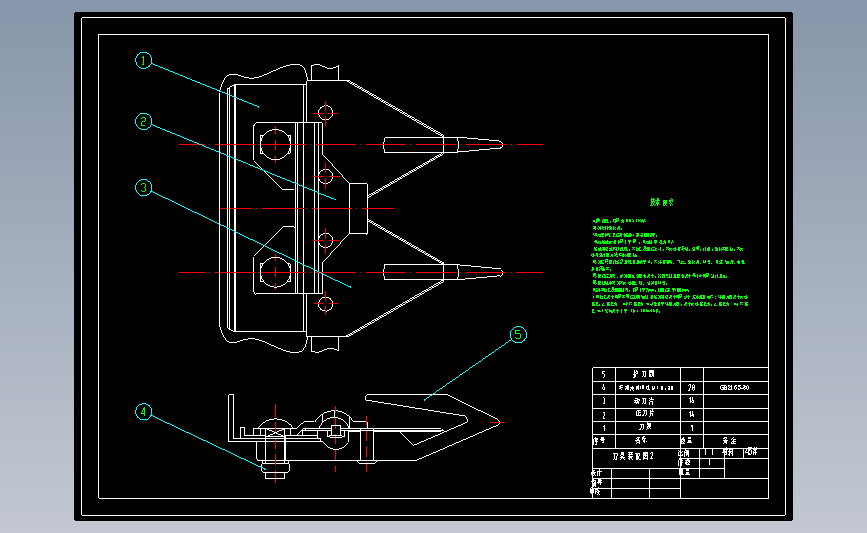Select the 压刀片 name cell in parts list

tap(646, 414)
